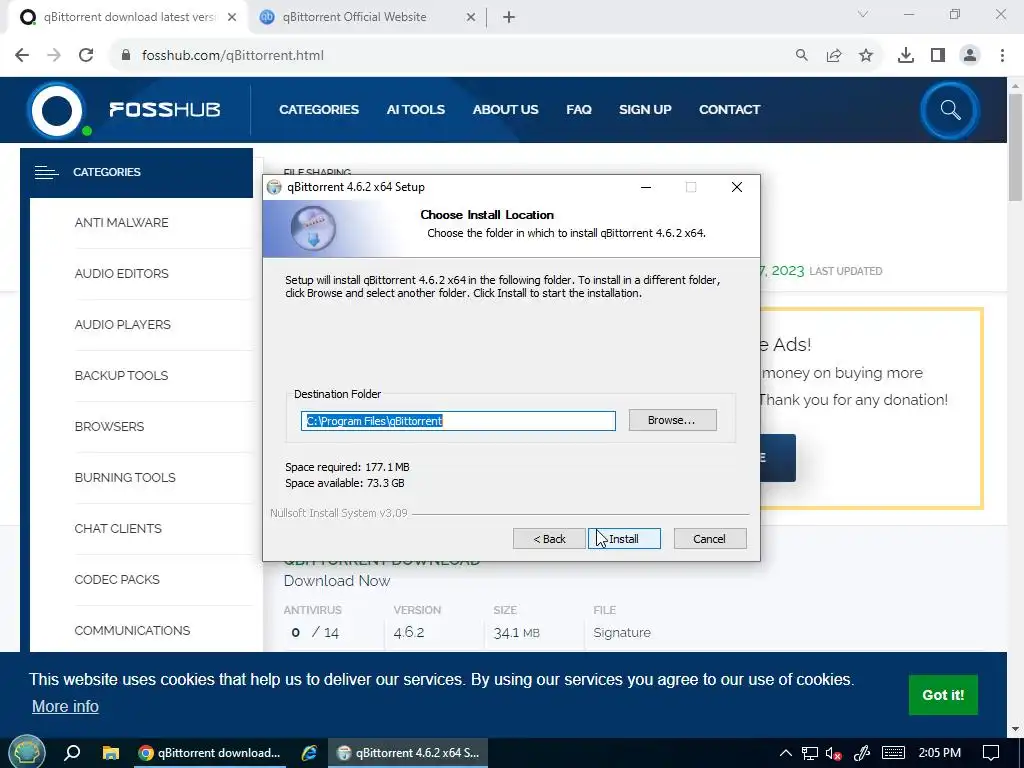
Task: Click the hamburger icon beside CATEGORIES sidebar
Action: (46, 172)
